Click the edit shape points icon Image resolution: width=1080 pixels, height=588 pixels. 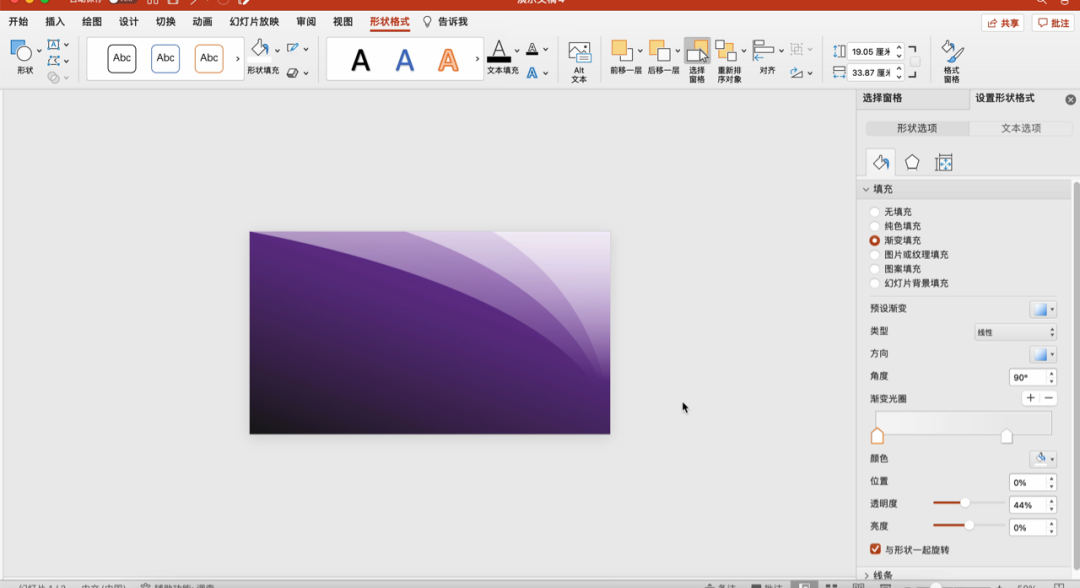54,61
